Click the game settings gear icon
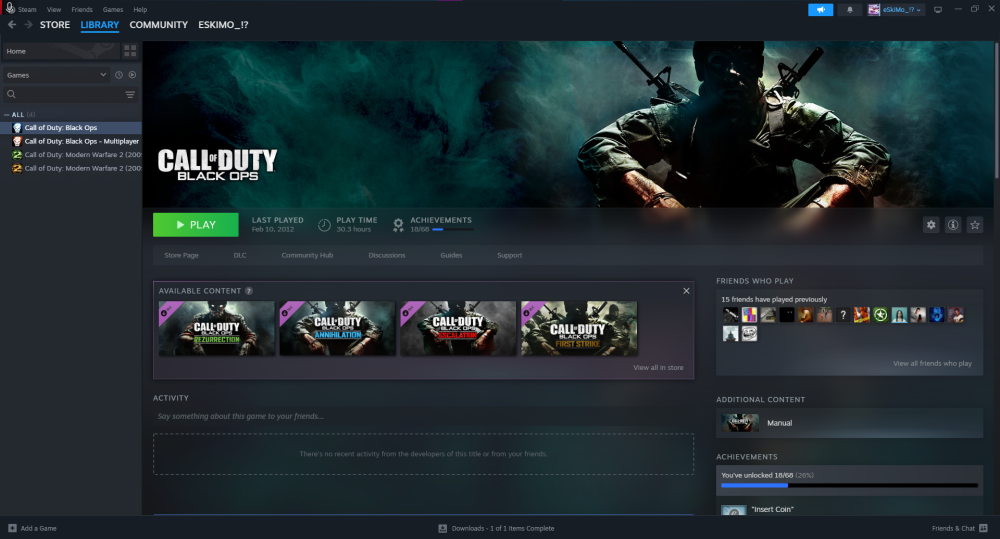The width and height of the screenshot is (1000, 539). click(x=931, y=225)
